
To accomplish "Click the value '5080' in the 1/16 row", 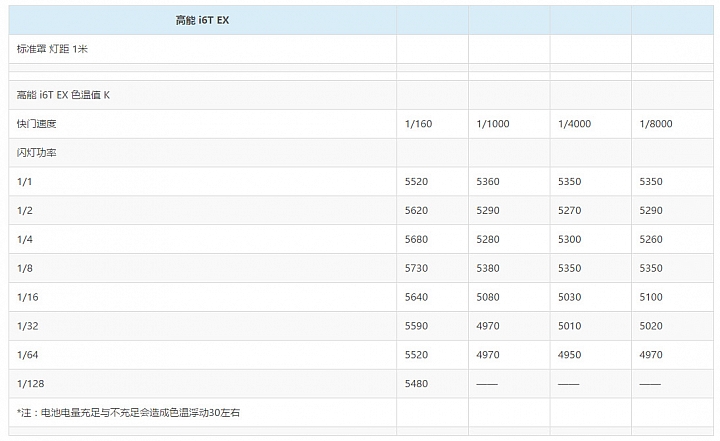I will [x=488, y=298].
